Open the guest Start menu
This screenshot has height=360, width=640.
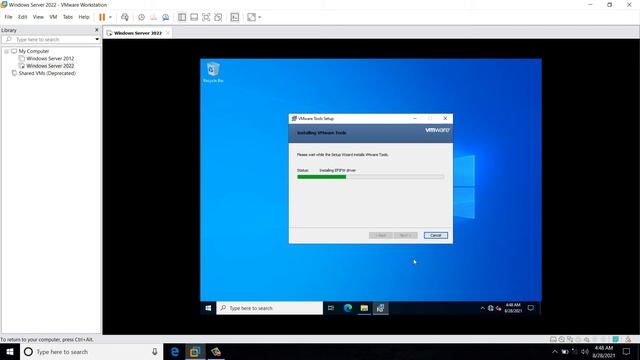(208, 308)
